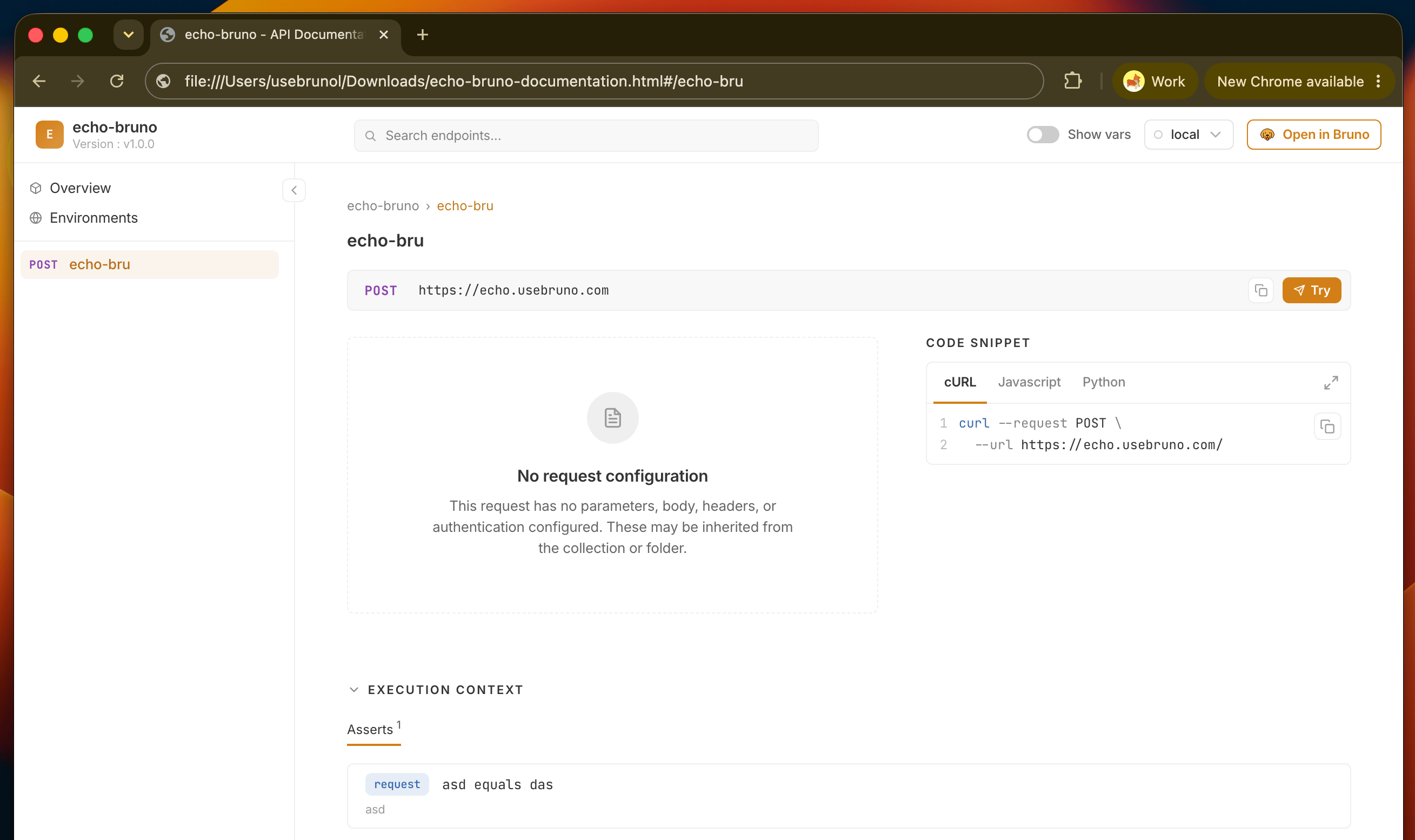Reload the page with refresh icon
The image size is (1415, 840).
[x=117, y=81]
